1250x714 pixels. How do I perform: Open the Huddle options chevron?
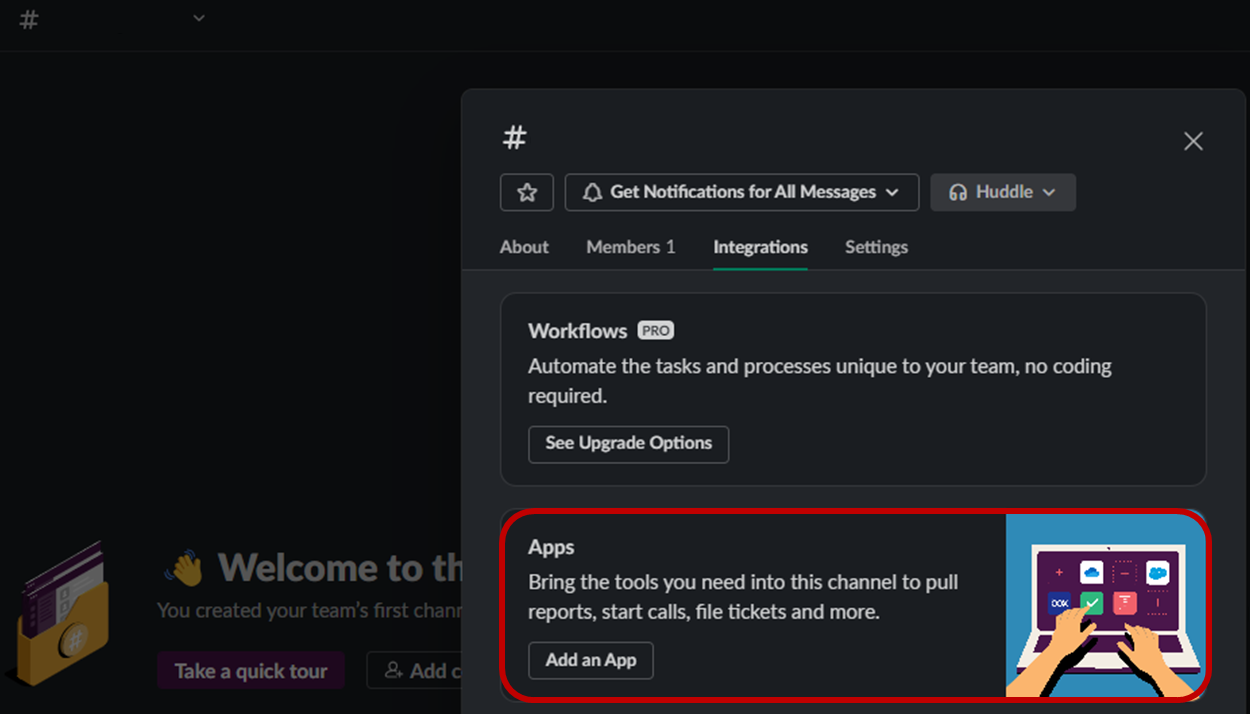pos(1048,192)
